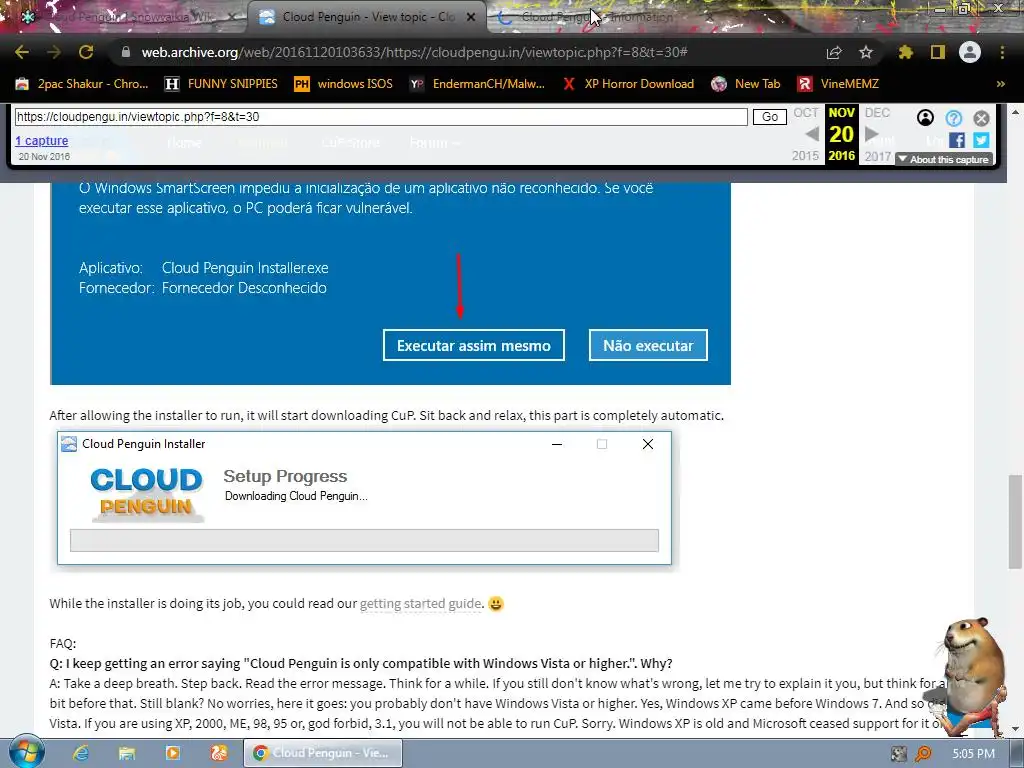Image resolution: width=1024 pixels, height=768 pixels.
Task: Click the Wayback Go button
Action: (770, 117)
